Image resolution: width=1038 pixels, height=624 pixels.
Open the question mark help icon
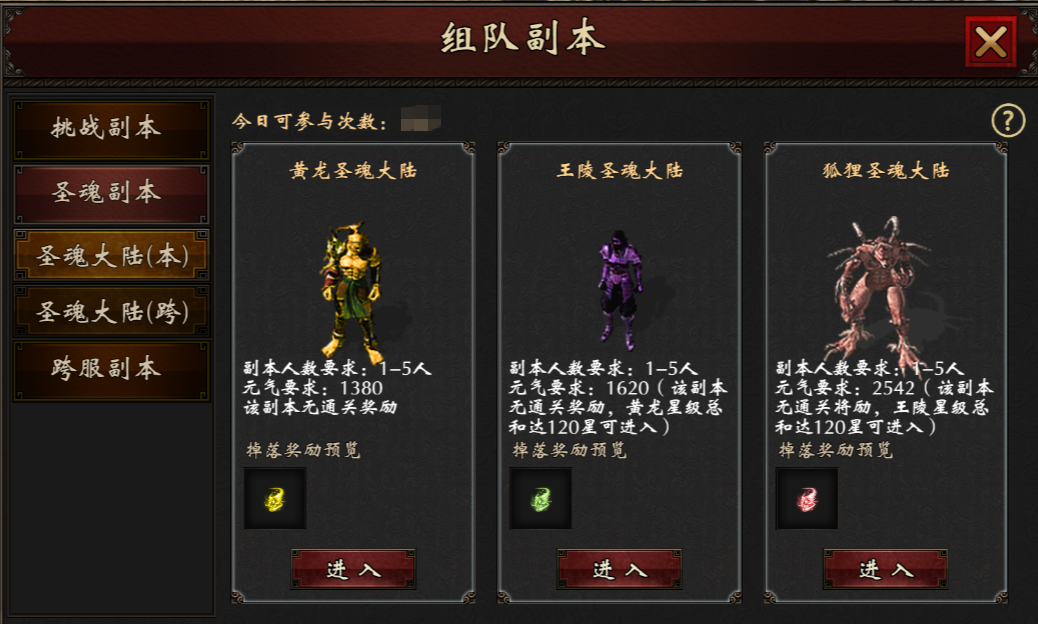1008,120
